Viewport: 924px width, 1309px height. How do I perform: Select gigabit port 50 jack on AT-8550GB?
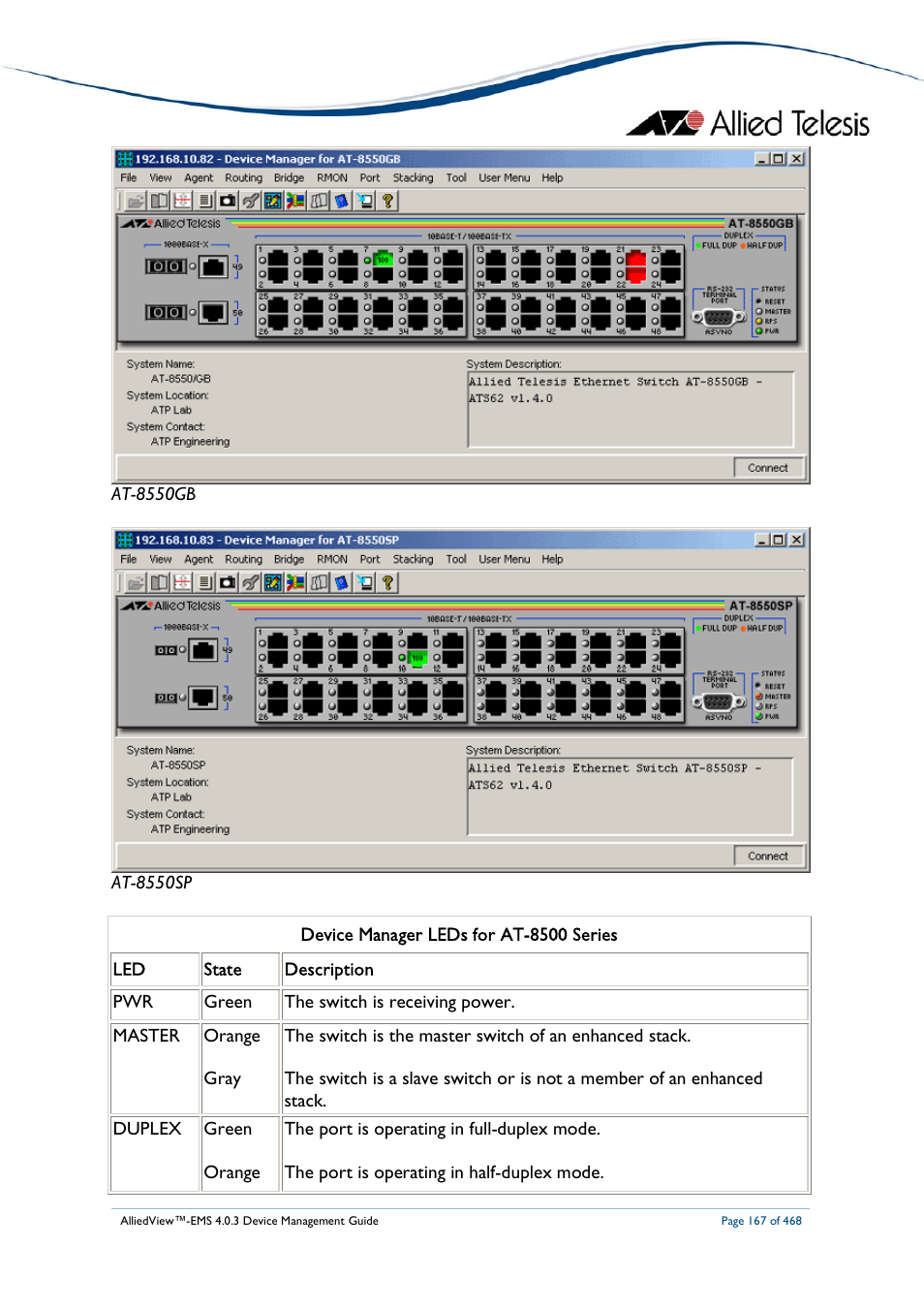[x=214, y=312]
